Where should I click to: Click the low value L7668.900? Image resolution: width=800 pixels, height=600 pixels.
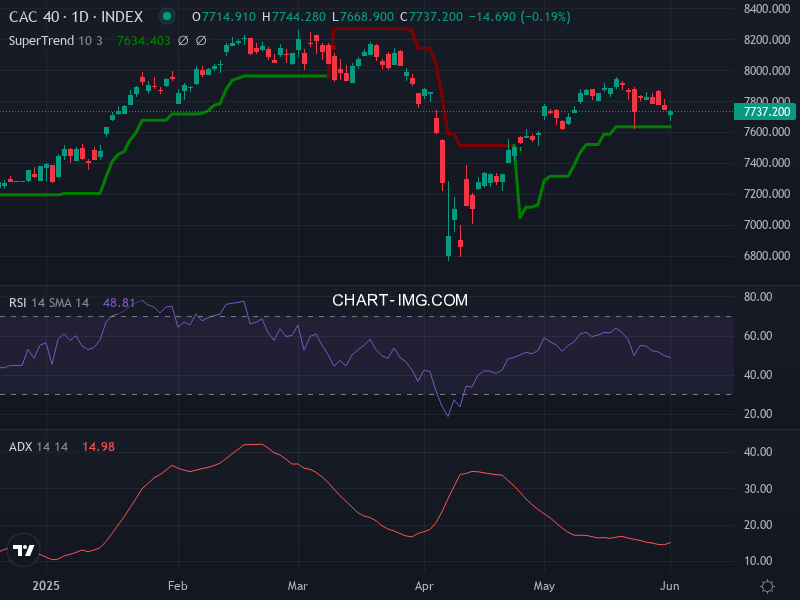(x=363, y=17)
